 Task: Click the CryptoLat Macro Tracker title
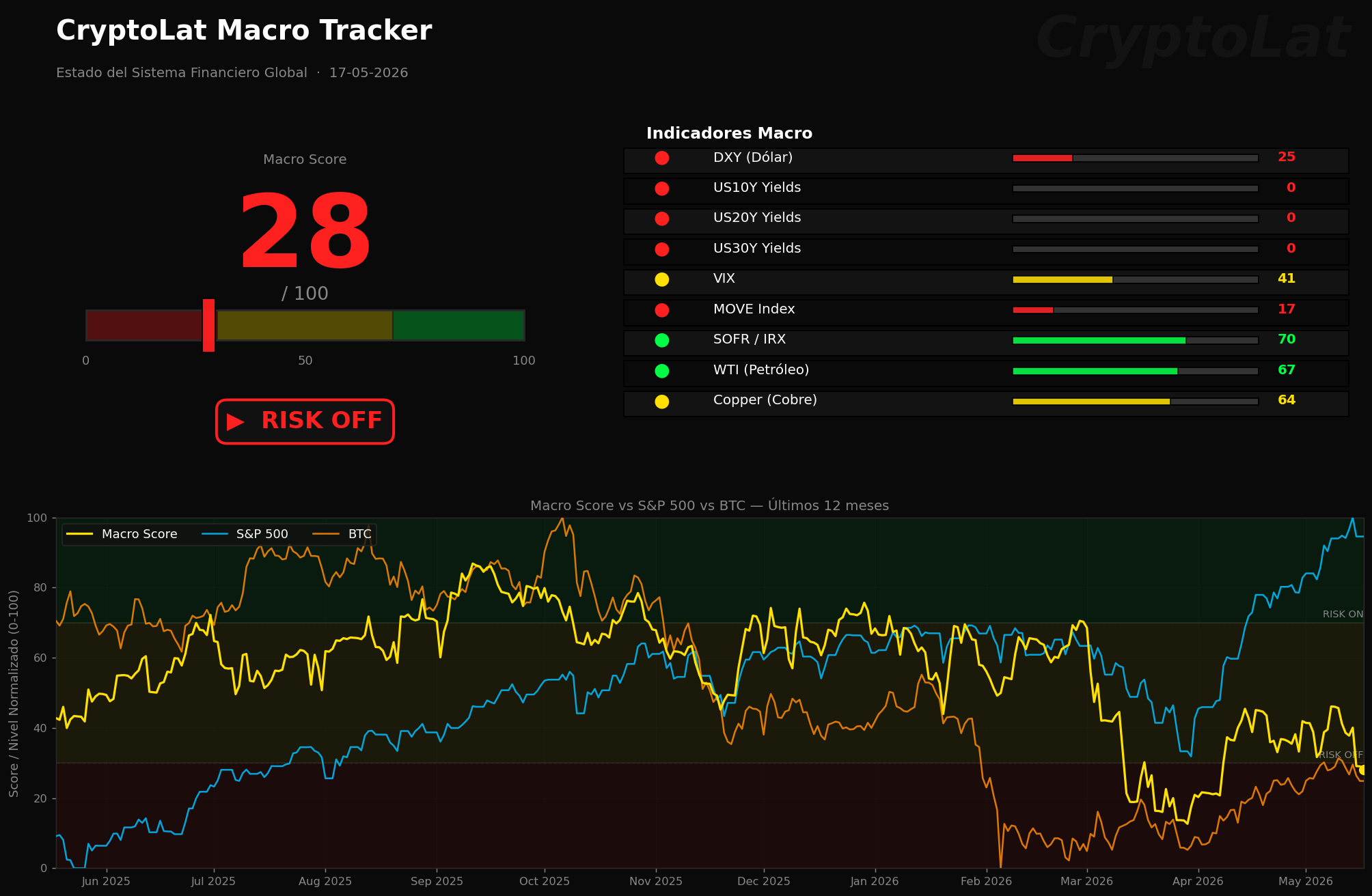coord(244,31)
